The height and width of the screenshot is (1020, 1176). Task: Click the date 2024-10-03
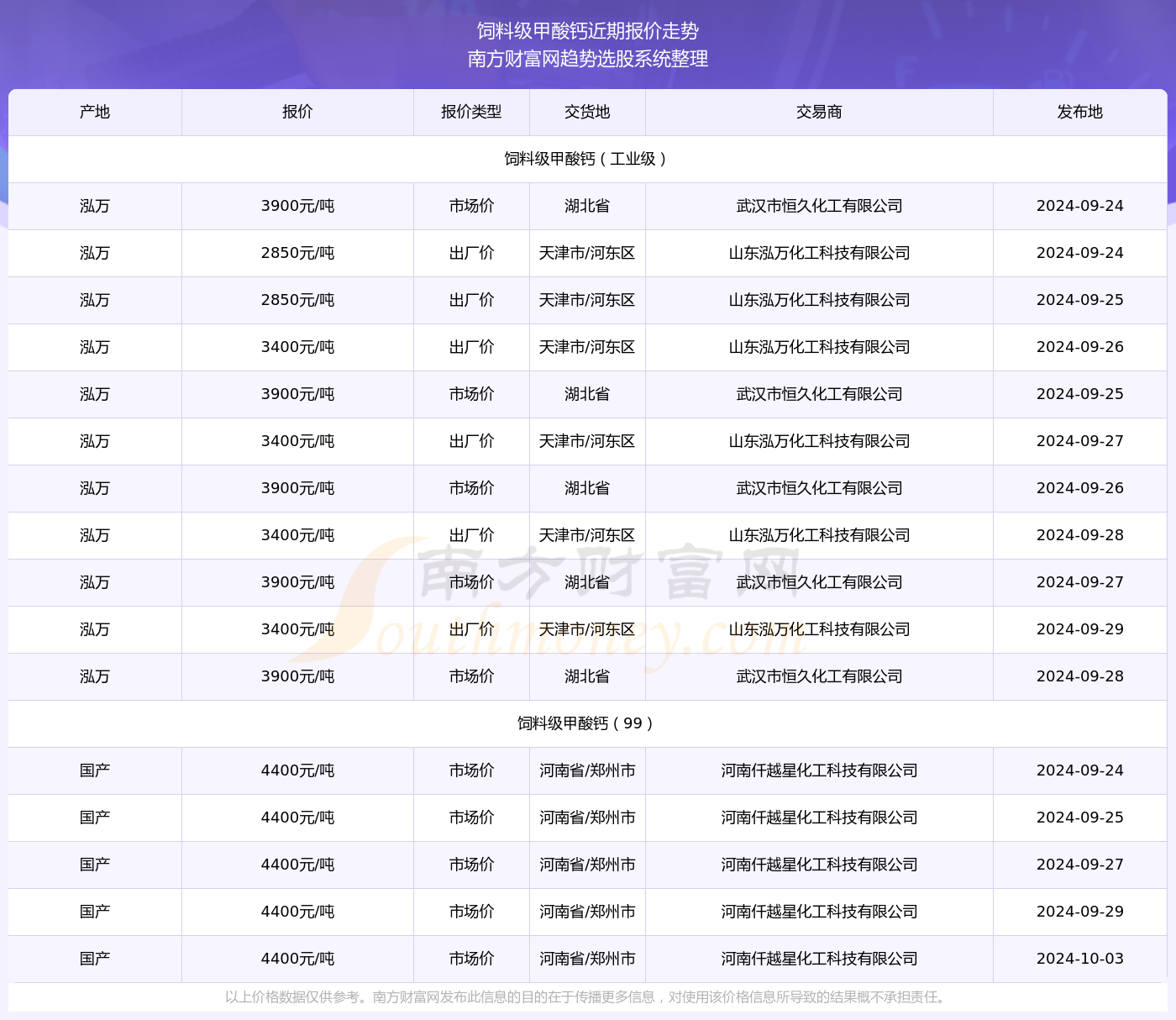pyautogui.click(x=1080, y=959)
